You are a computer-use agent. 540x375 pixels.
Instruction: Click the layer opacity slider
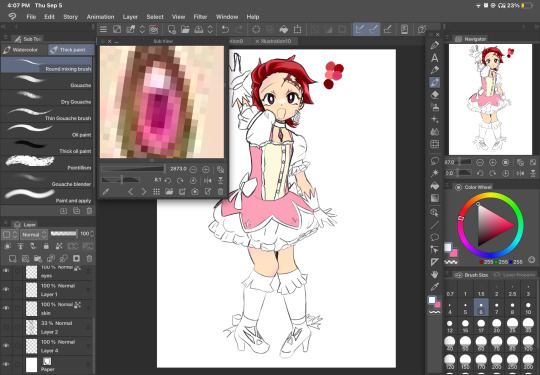[x=63, y=234]
